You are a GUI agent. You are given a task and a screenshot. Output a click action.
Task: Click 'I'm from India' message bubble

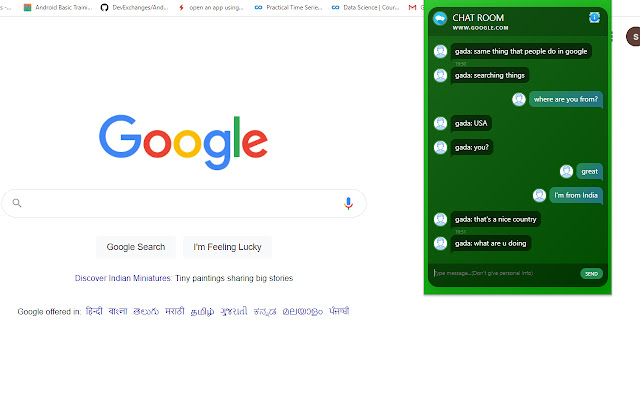(x=576, y=195)
